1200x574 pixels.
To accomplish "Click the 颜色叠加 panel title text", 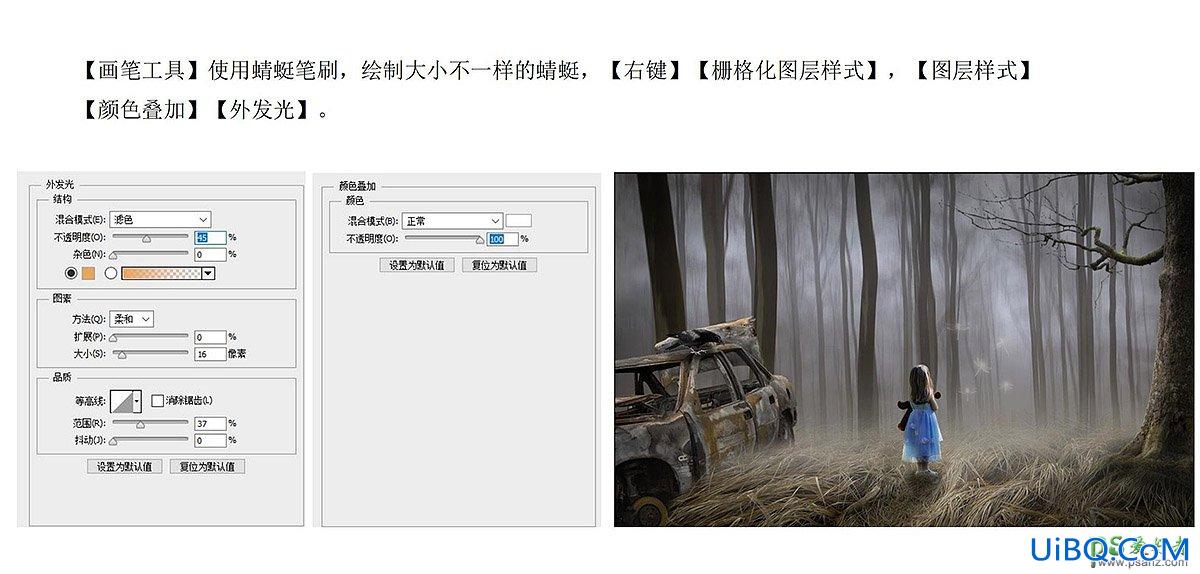I will (357, 186).
